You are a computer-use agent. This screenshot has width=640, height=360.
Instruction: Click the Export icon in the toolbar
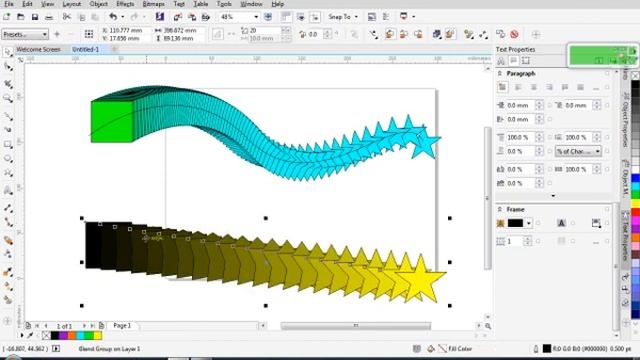coord(191,17)
